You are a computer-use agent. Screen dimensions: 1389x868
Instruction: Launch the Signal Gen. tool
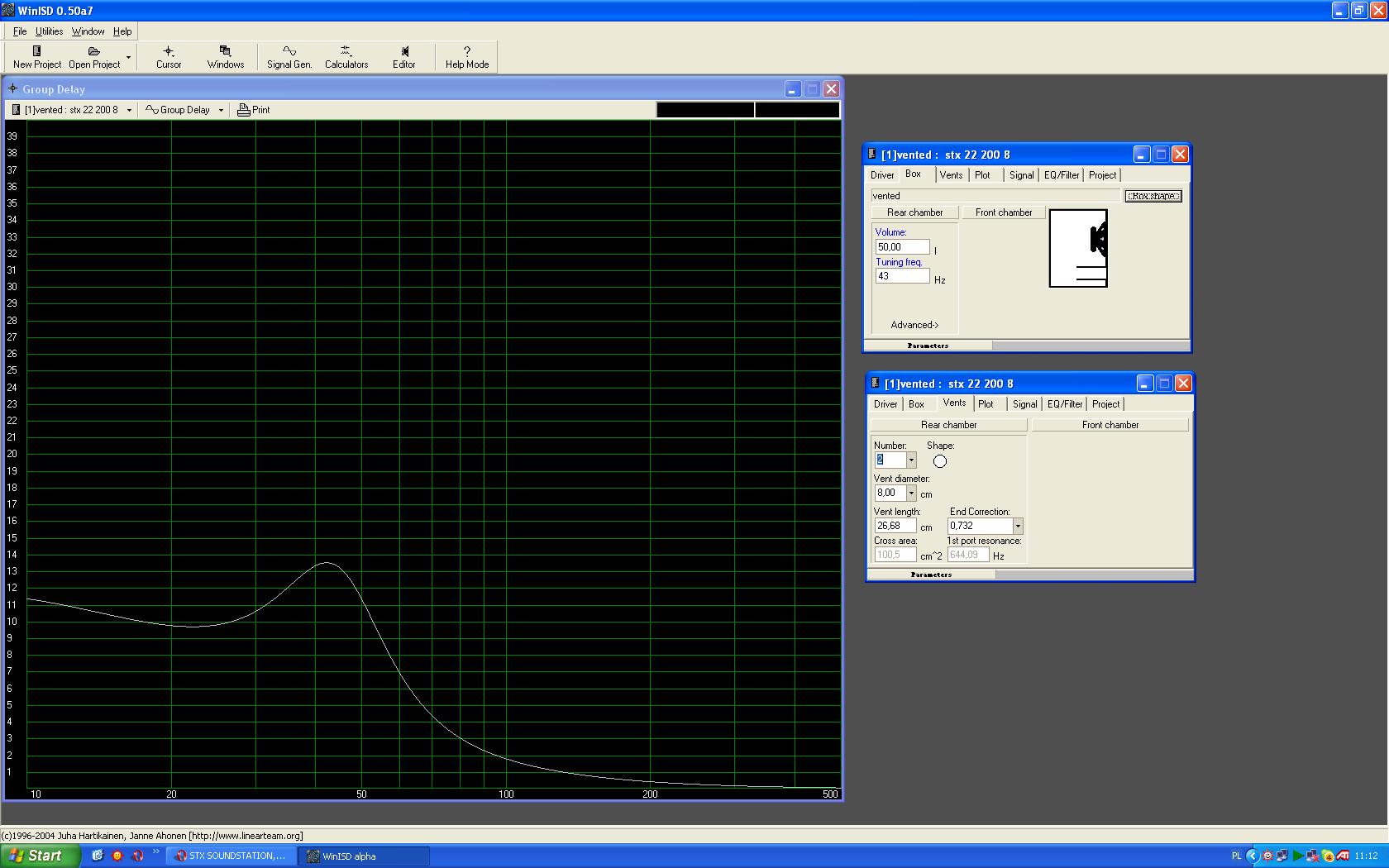point(289,56)
